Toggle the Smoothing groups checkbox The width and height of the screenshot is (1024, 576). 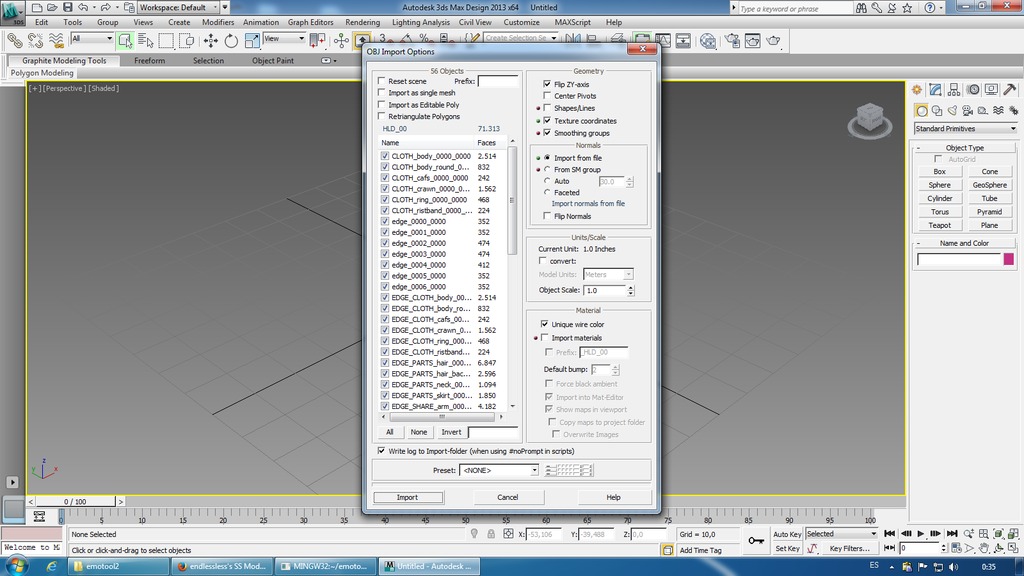[x=547, y=133]
